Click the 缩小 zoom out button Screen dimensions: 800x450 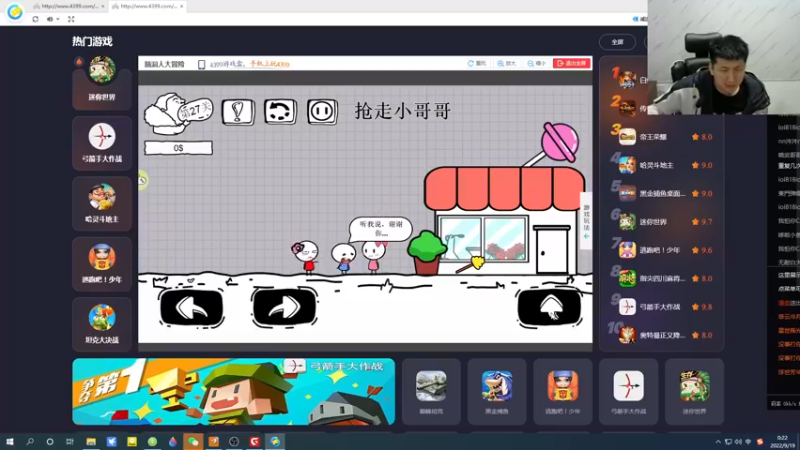point(537,63)
